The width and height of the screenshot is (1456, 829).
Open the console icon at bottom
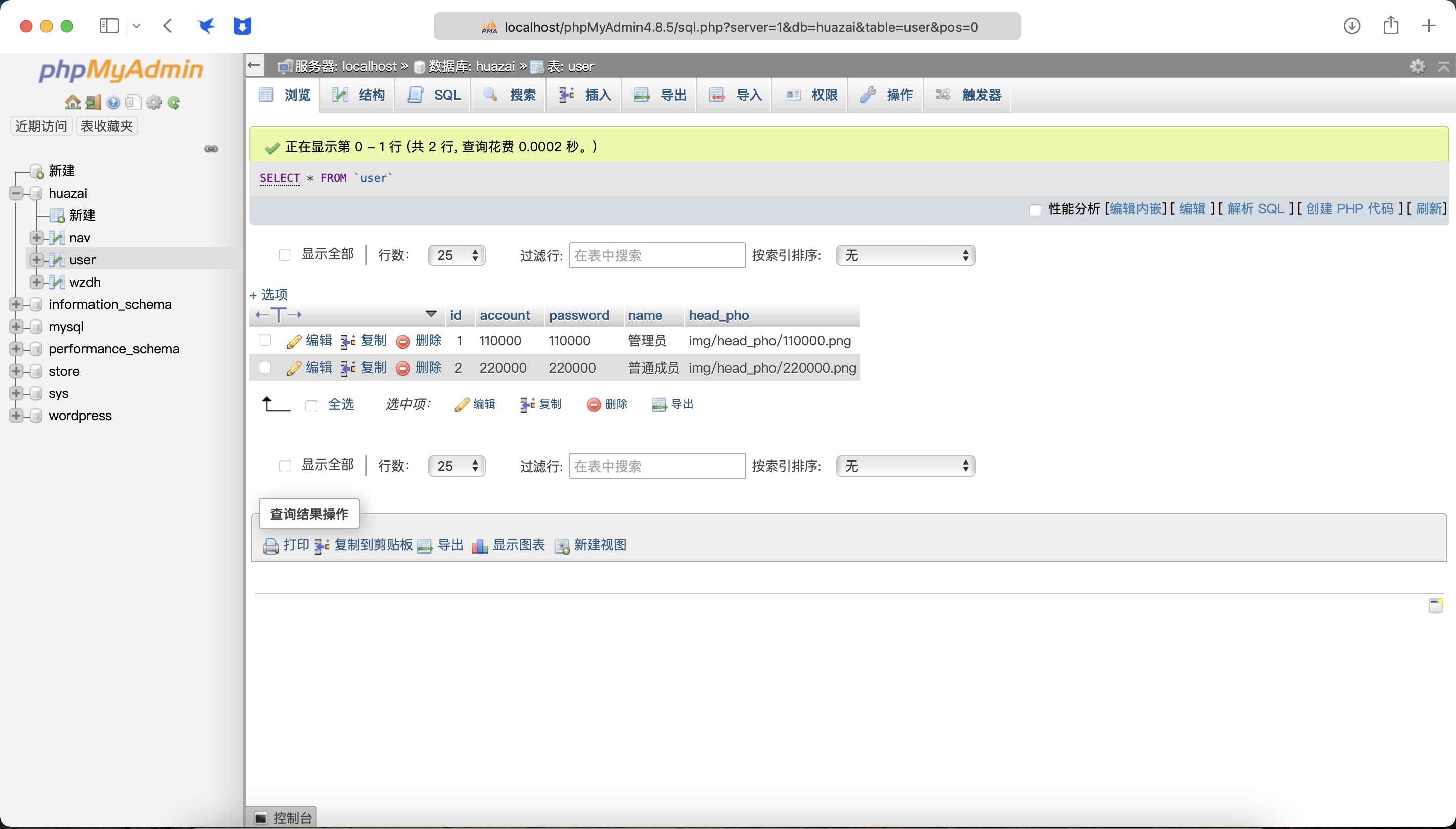click(x=261, y=817)
